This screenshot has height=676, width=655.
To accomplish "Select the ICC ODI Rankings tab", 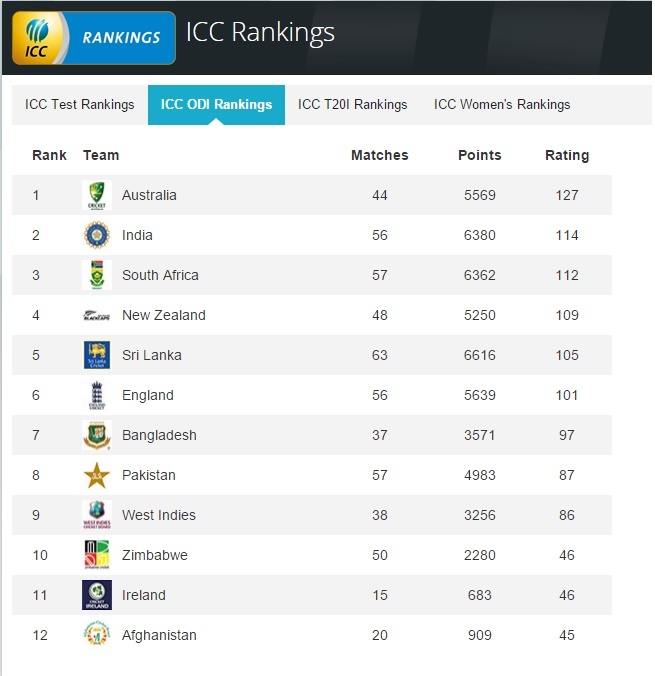I will tap(216, 105).
